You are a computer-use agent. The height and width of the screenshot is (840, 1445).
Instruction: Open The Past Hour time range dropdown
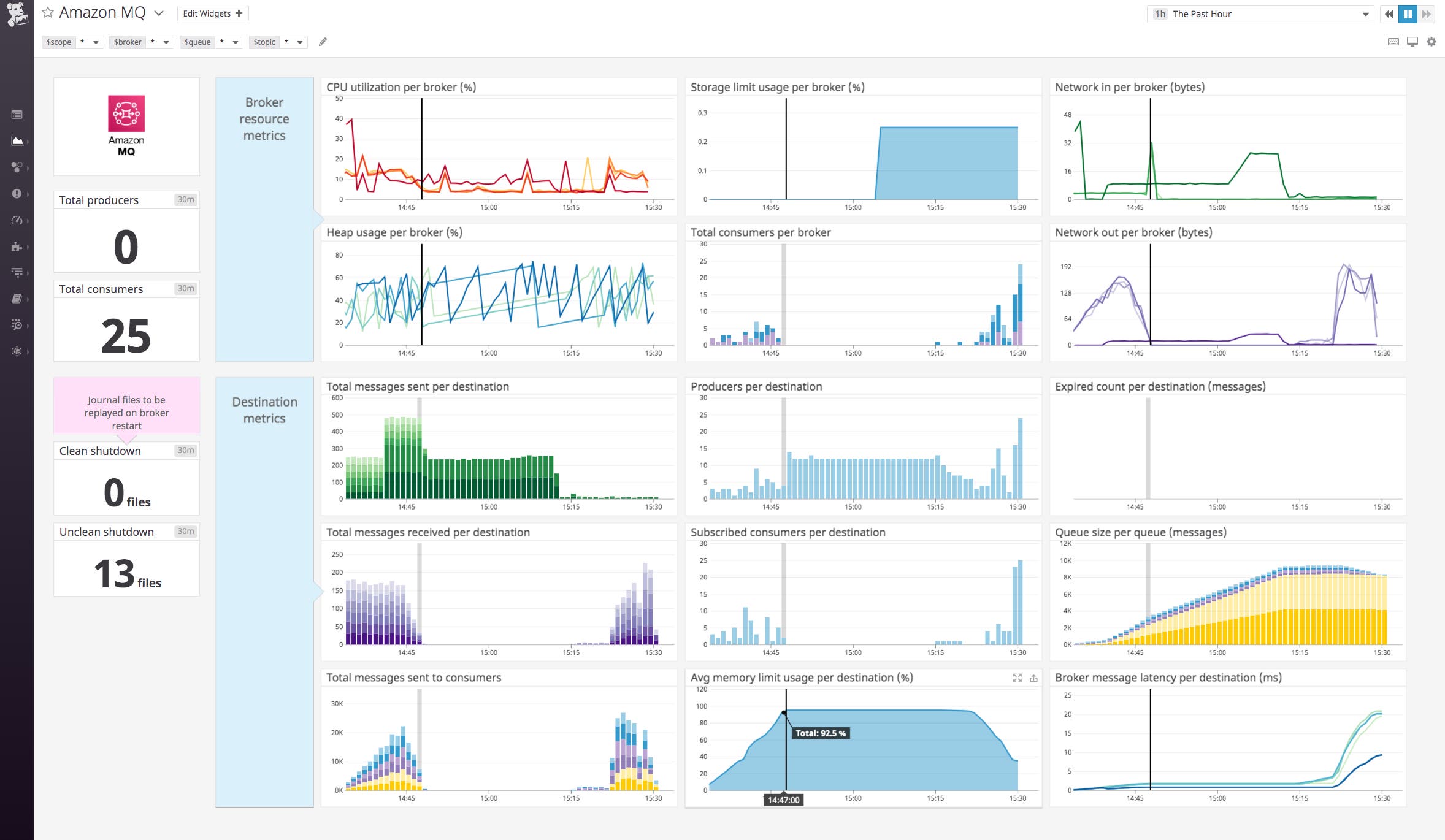pyautogui.click(x=1257, y=13)
